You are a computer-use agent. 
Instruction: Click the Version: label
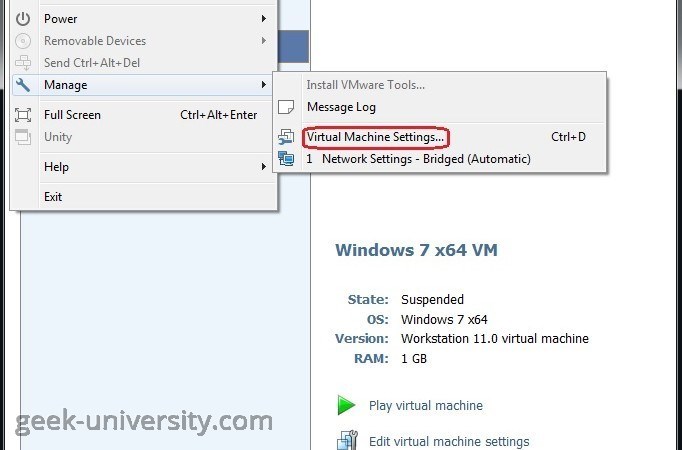(x=362, y=338)
